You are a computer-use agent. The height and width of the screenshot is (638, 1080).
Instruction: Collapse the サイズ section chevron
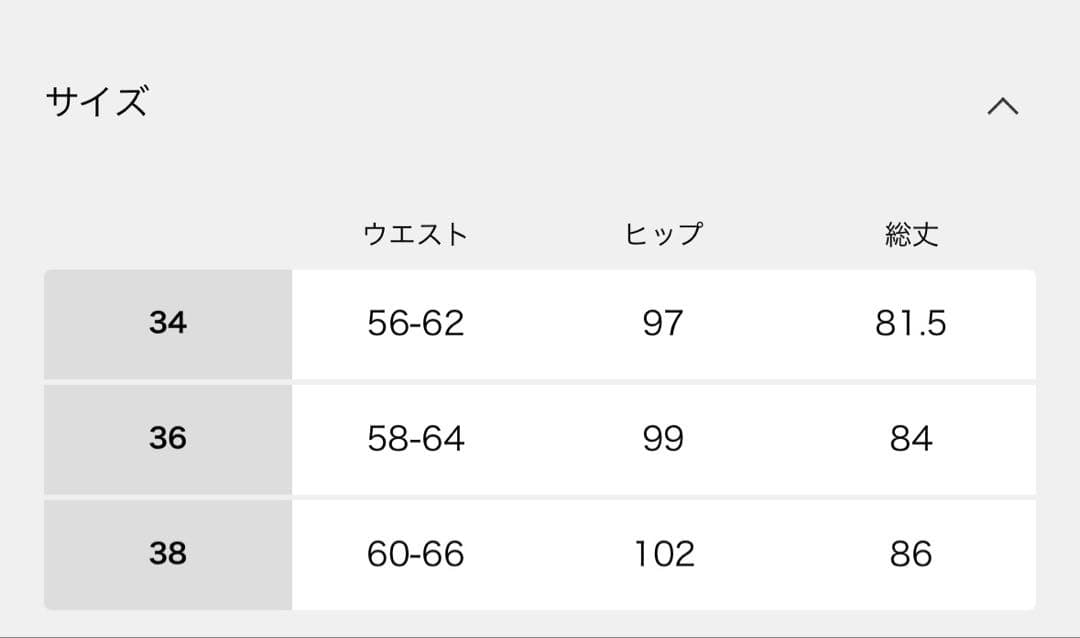[1002, 106]
